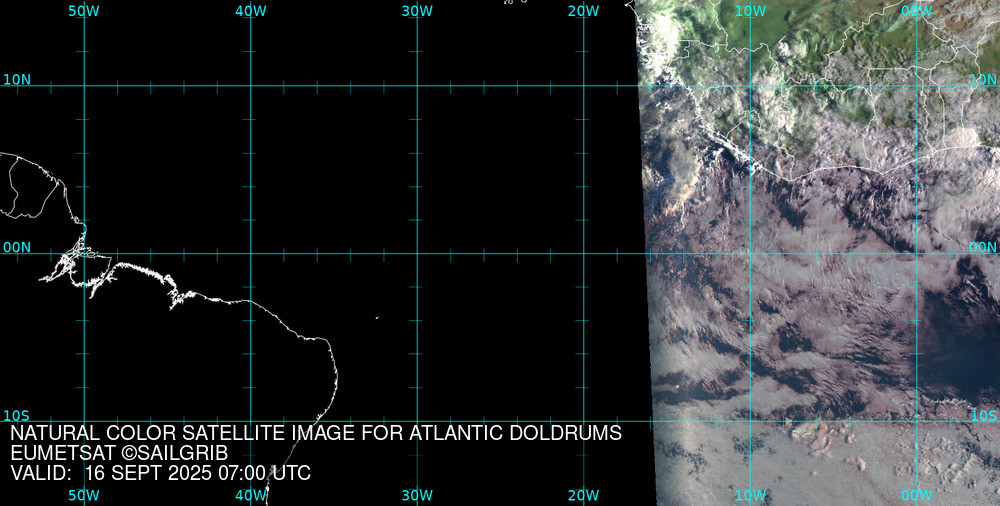The image size is (1000, 506).
Task: Click the 'EUMETSAT ©SAILGRIB' credit line
Action: [x=119, y=453]
